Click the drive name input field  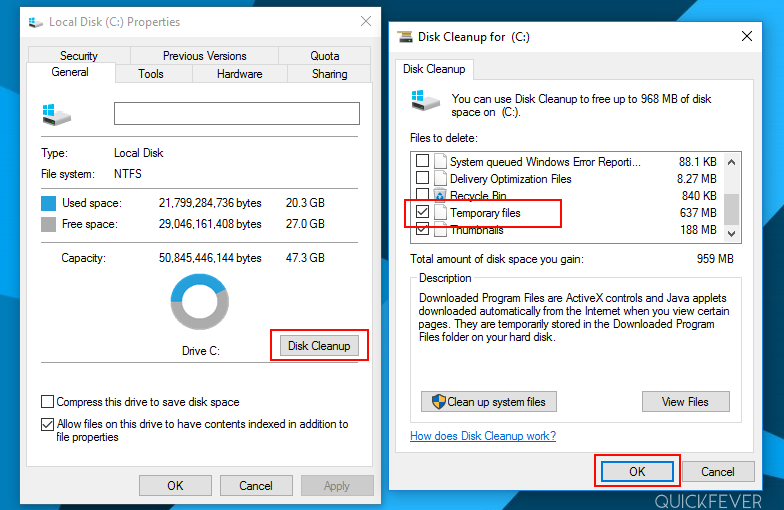coord(236,114)
